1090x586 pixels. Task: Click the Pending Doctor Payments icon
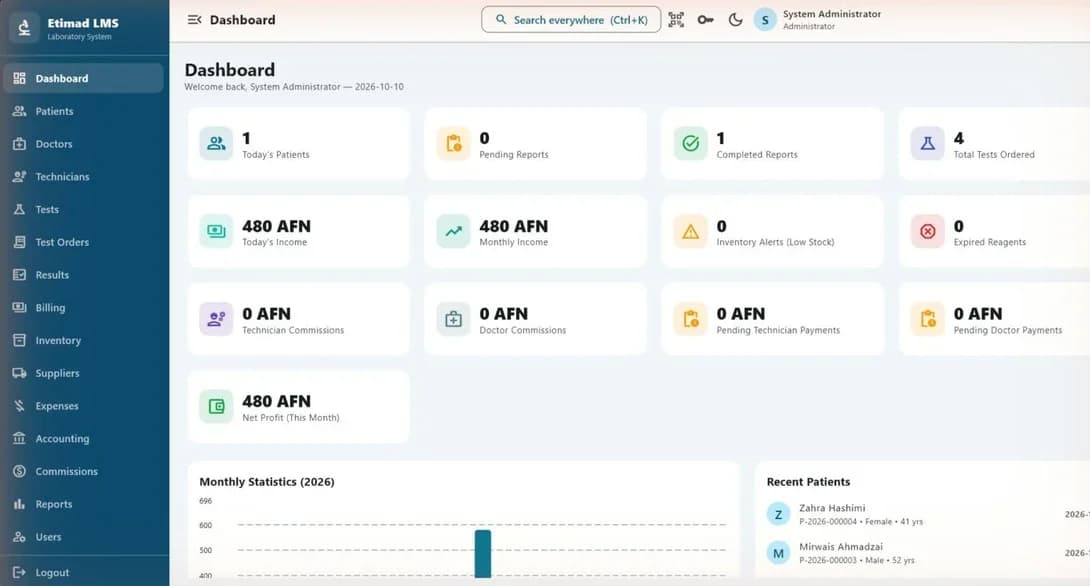pos(927,319)
